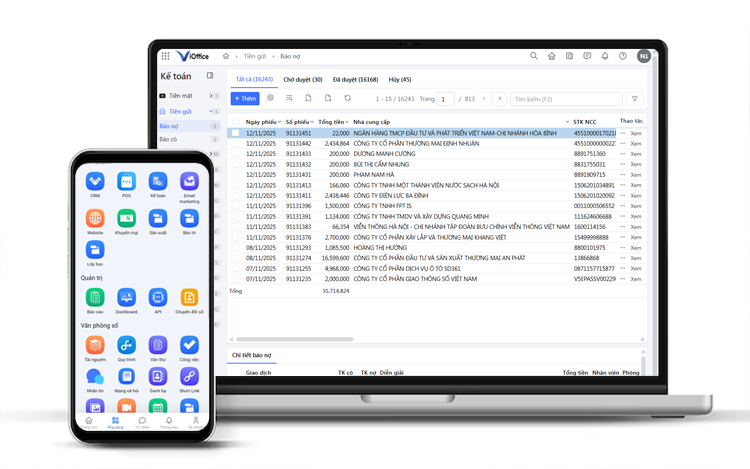Click the house icon in the top-right toolbar

551,56
